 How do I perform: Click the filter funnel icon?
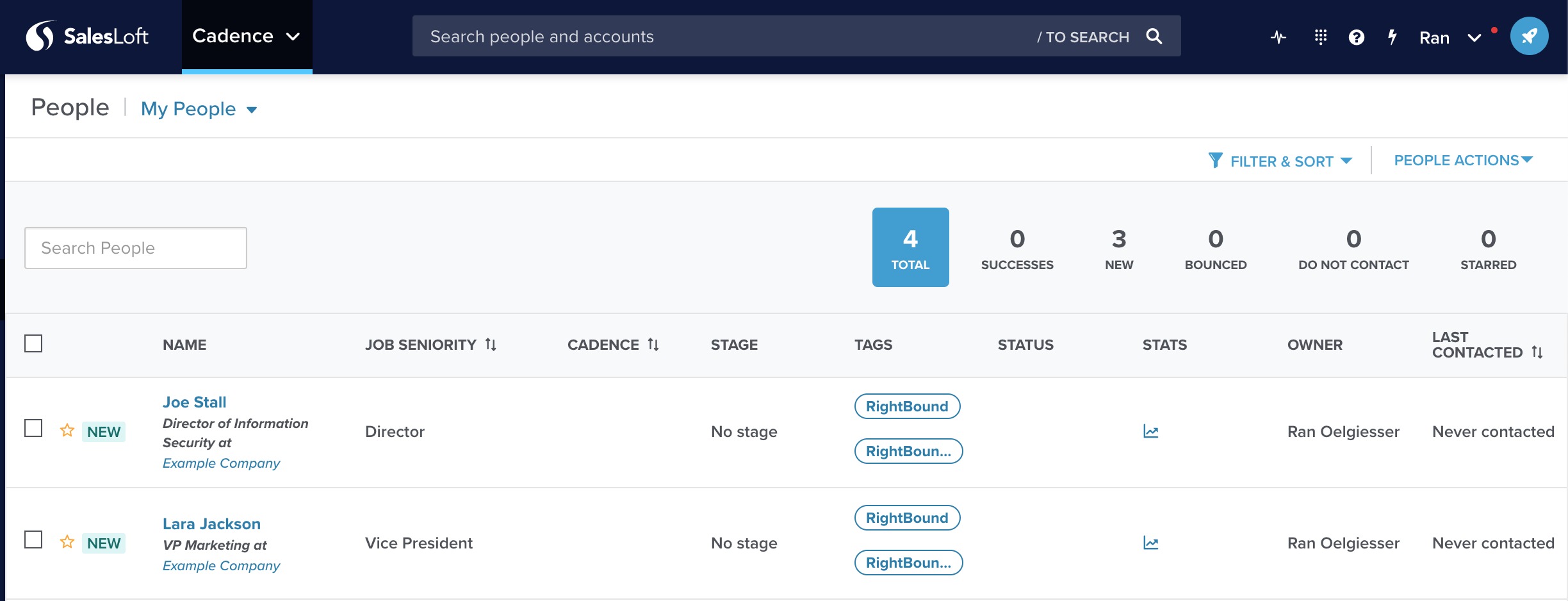(1215, 160)
